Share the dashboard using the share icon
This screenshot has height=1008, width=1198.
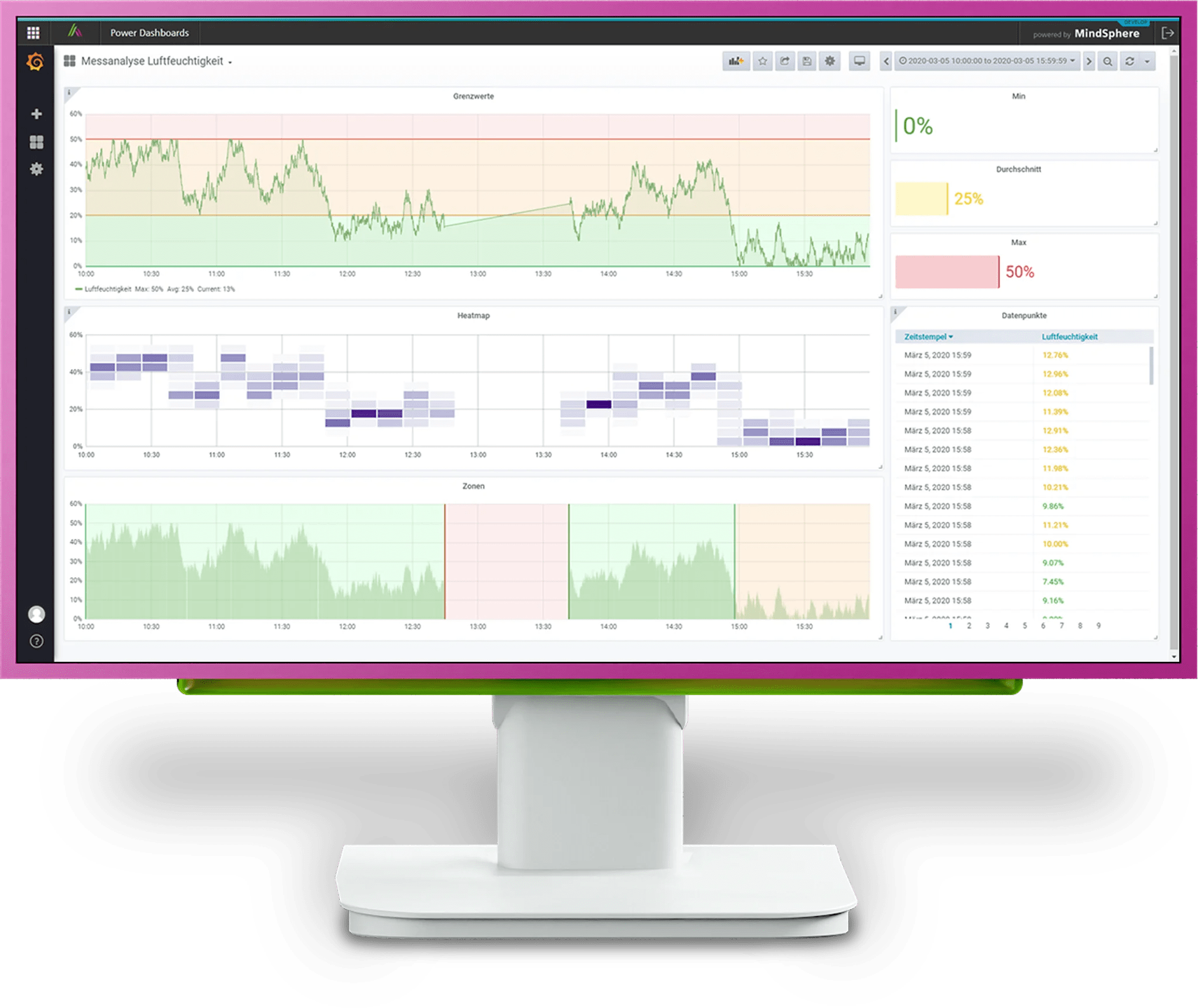(784, 61)
